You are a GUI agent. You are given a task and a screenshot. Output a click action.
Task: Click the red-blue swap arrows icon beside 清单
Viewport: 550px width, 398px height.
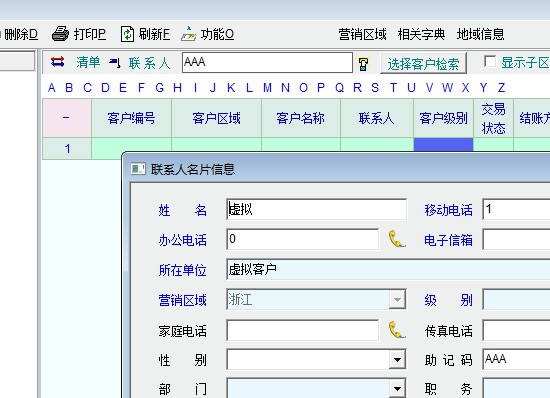58,62
